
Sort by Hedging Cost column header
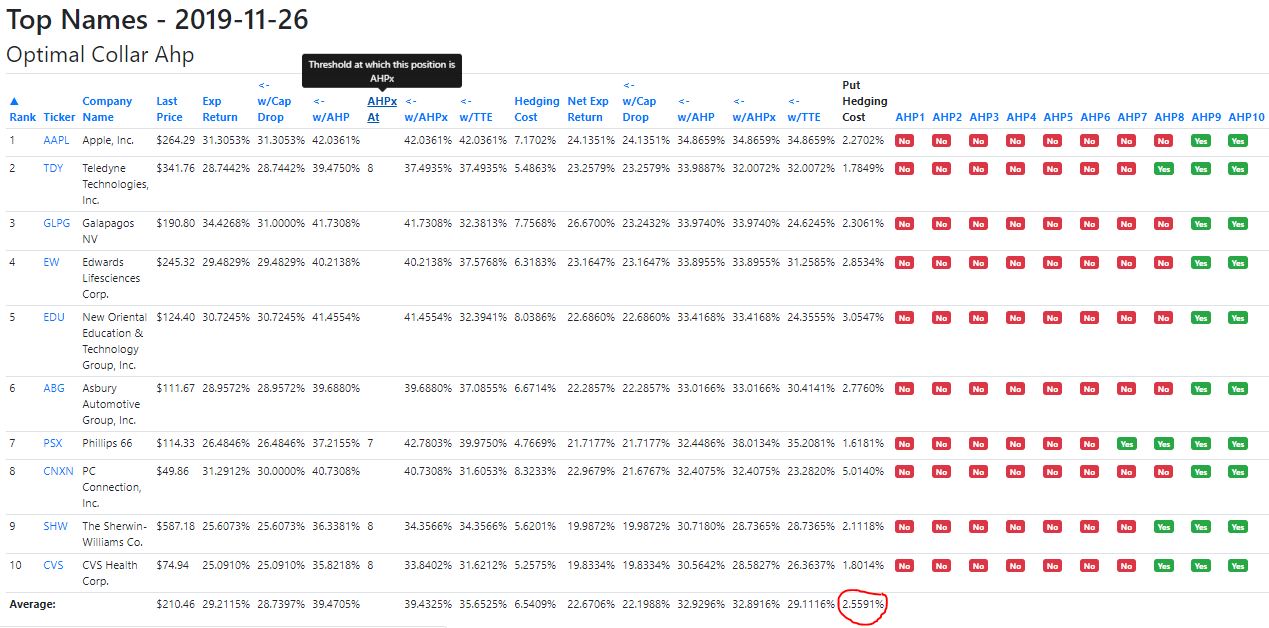pyautogui.click(x=537, y=109)
